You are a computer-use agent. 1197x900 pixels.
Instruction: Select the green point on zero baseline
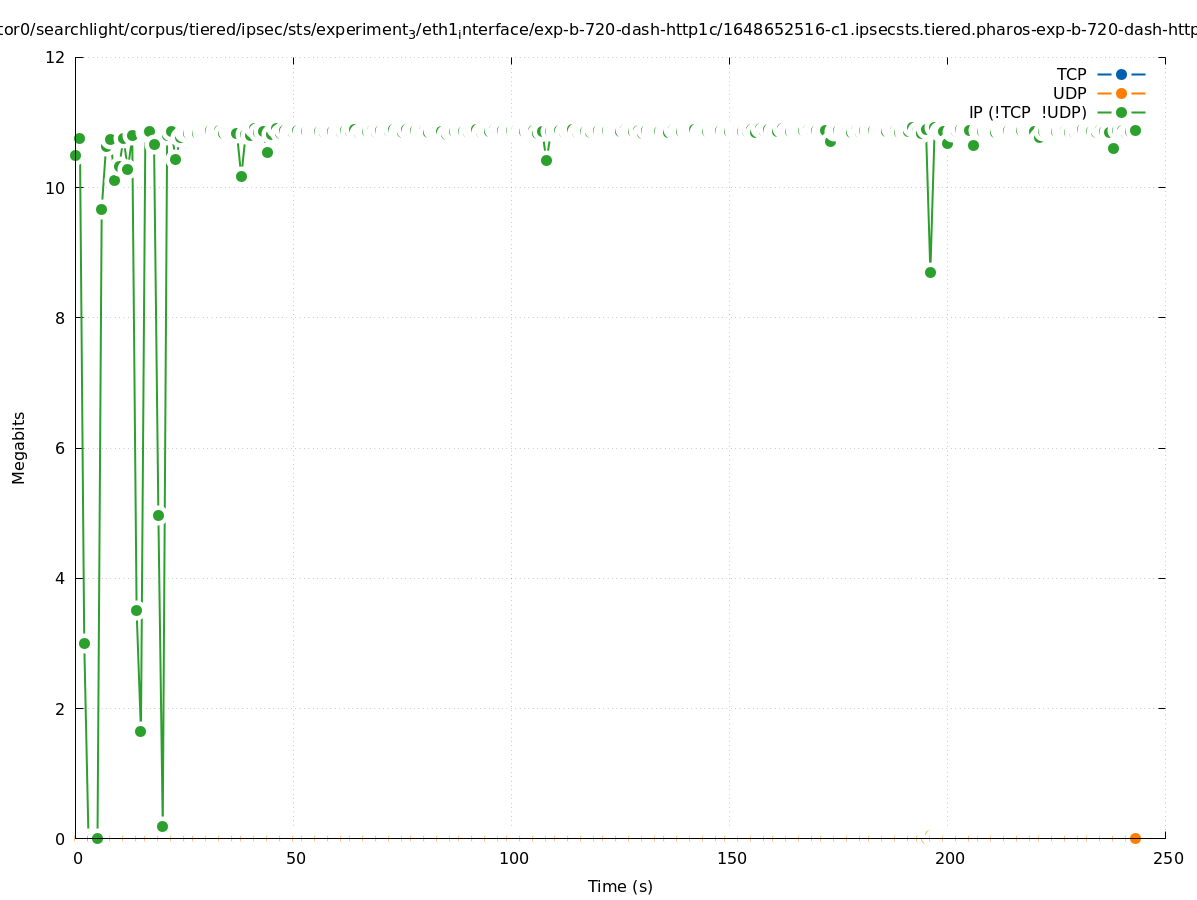[x=97, y=838]
